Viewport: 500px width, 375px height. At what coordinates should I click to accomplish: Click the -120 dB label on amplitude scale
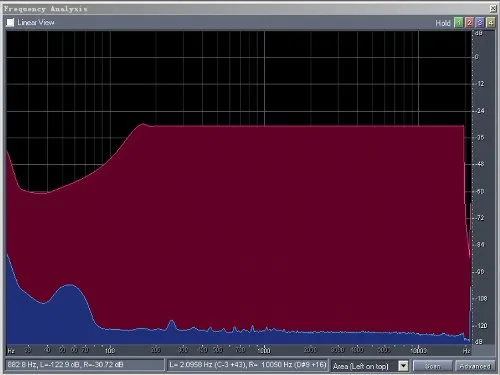tap(481, 325)
